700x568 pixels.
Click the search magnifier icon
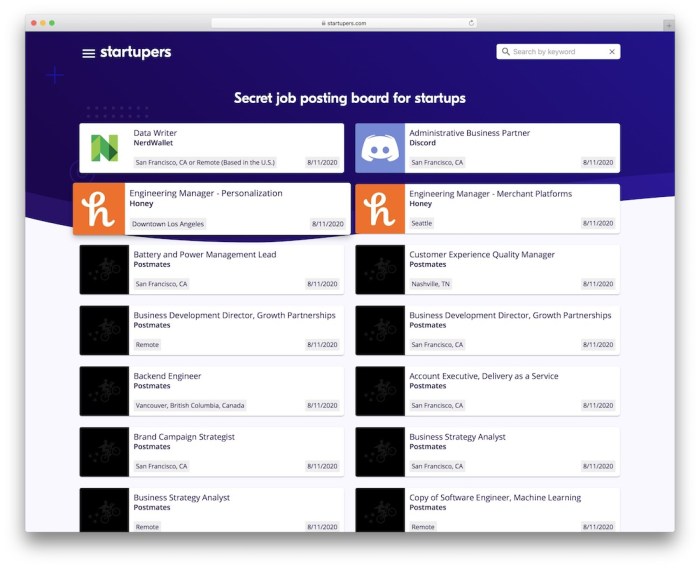[506, 52]
